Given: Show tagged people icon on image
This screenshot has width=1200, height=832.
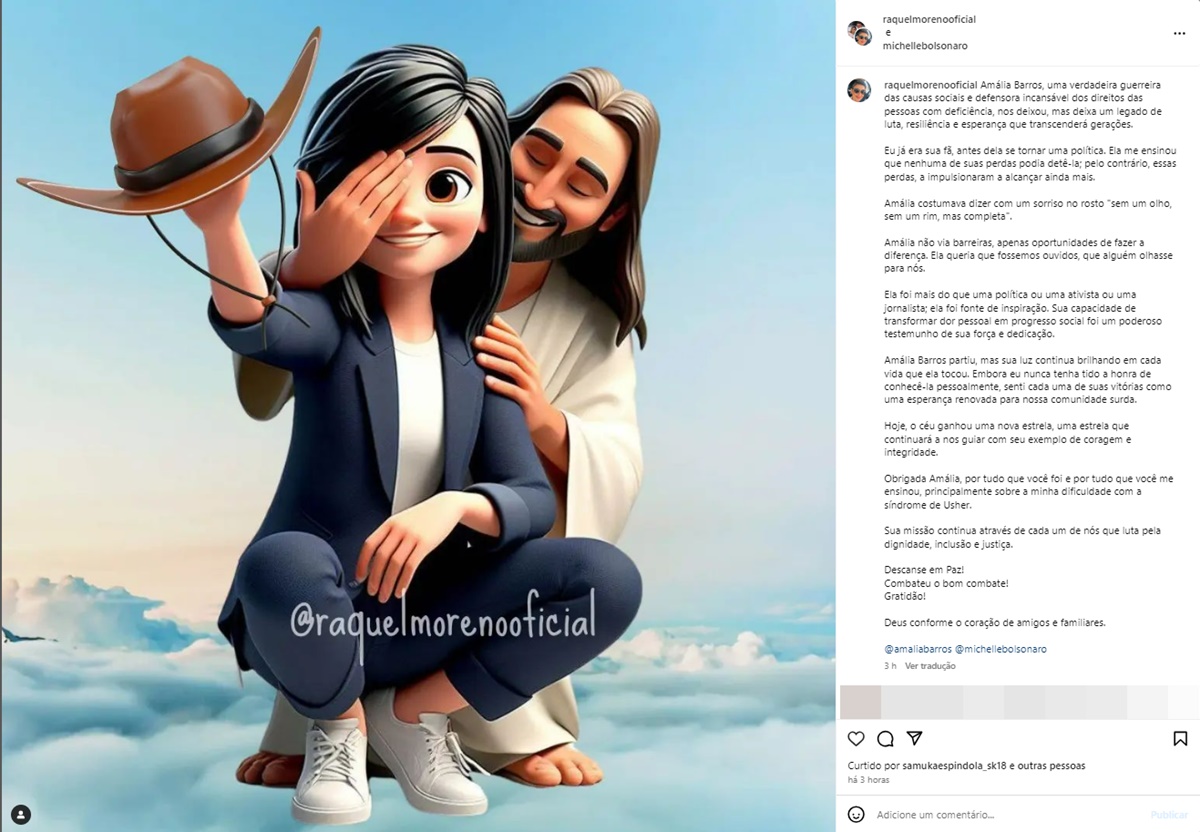Looking at the screenshot, I should (21, 814).
